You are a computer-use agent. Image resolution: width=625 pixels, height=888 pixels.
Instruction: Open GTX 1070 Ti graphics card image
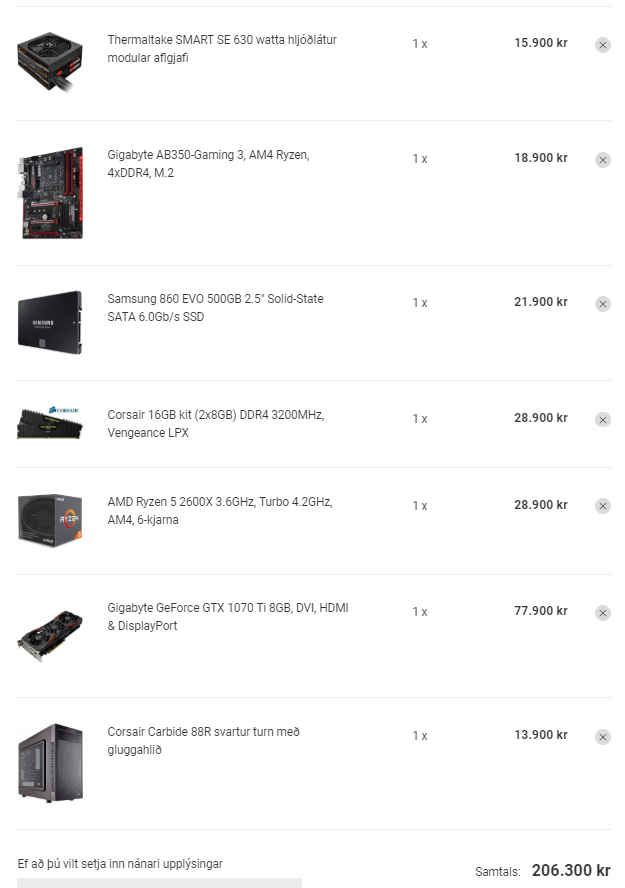pyautogui.click(x=50, y=635)
